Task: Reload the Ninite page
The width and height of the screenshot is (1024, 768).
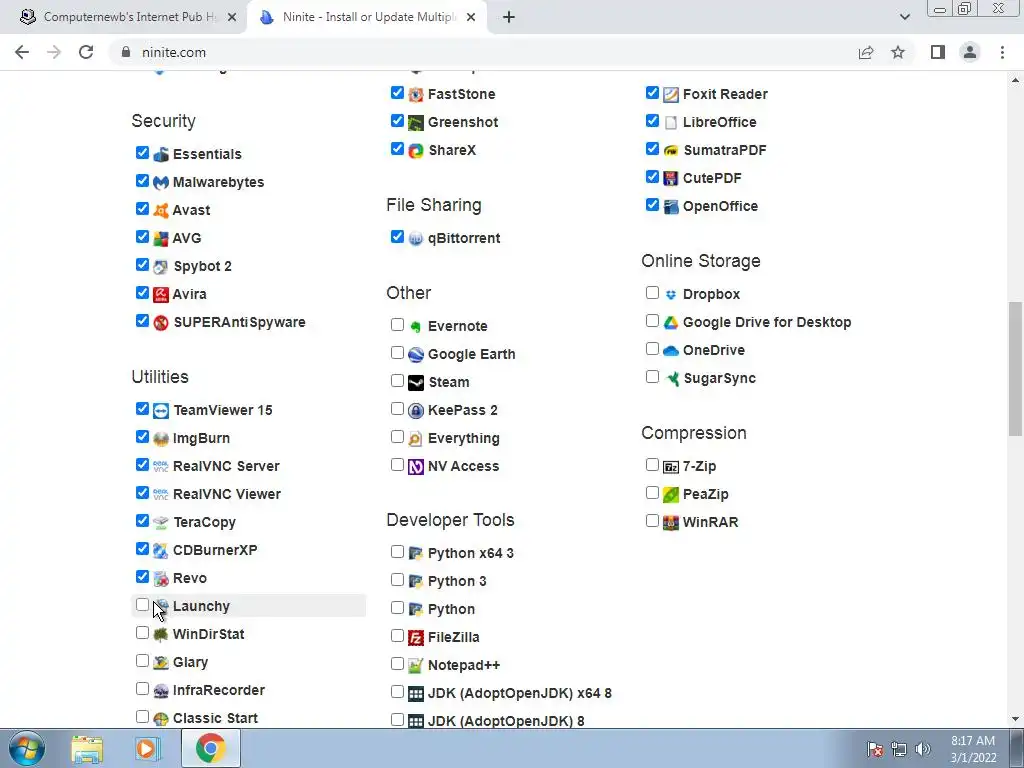Action: tap(86, 52)
